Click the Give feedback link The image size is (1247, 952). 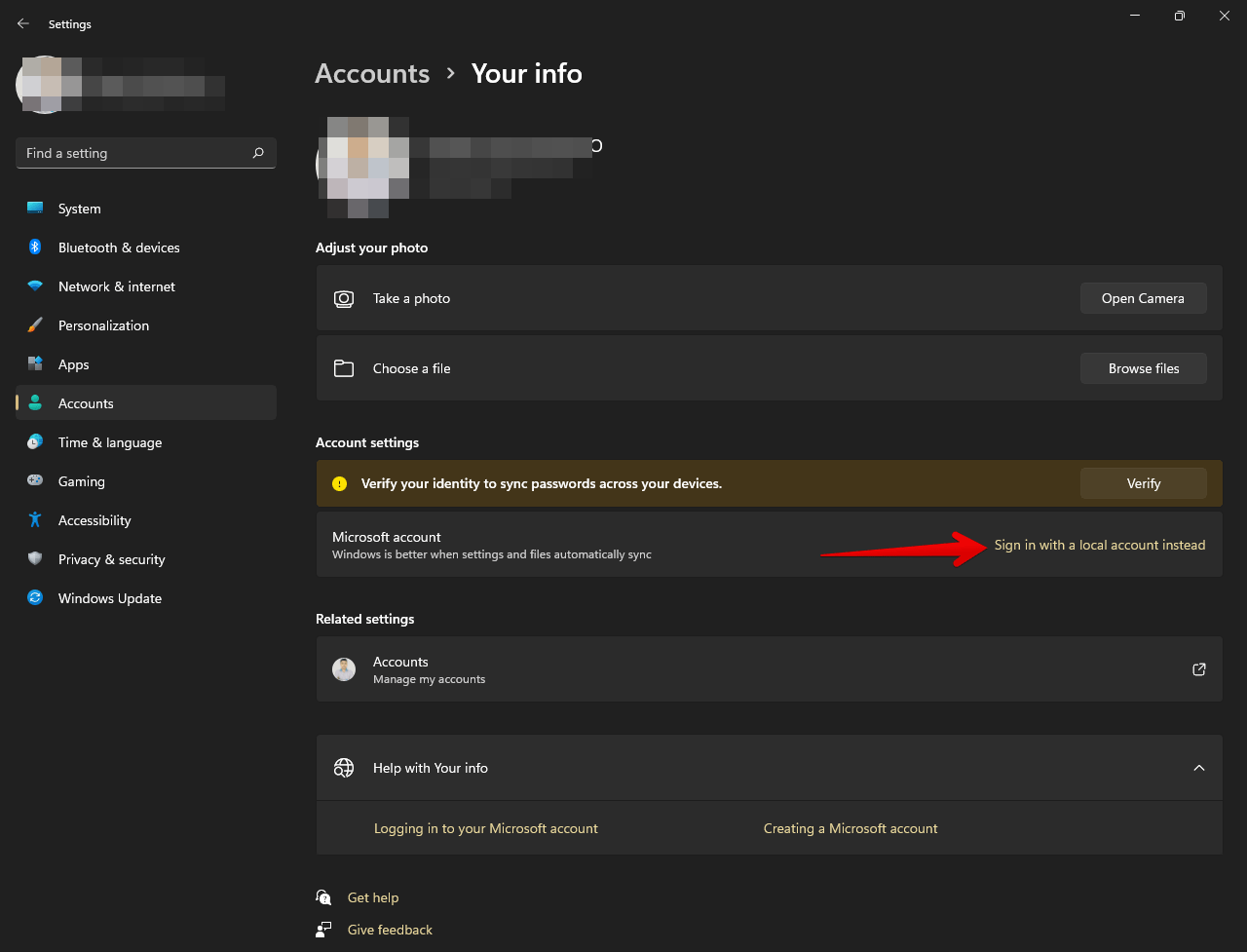click(390, 930)
